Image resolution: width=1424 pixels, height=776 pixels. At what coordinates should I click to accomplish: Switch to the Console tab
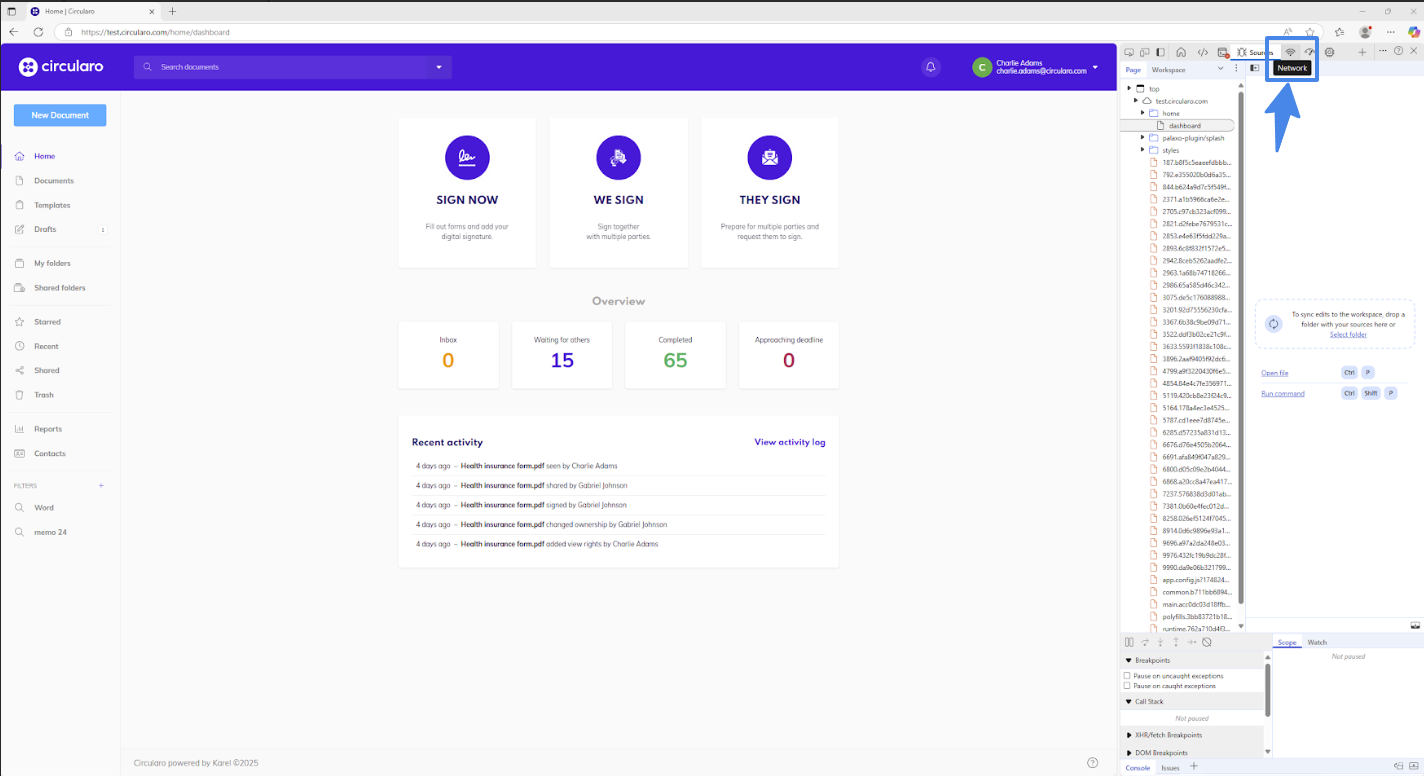pos(1137,767)
